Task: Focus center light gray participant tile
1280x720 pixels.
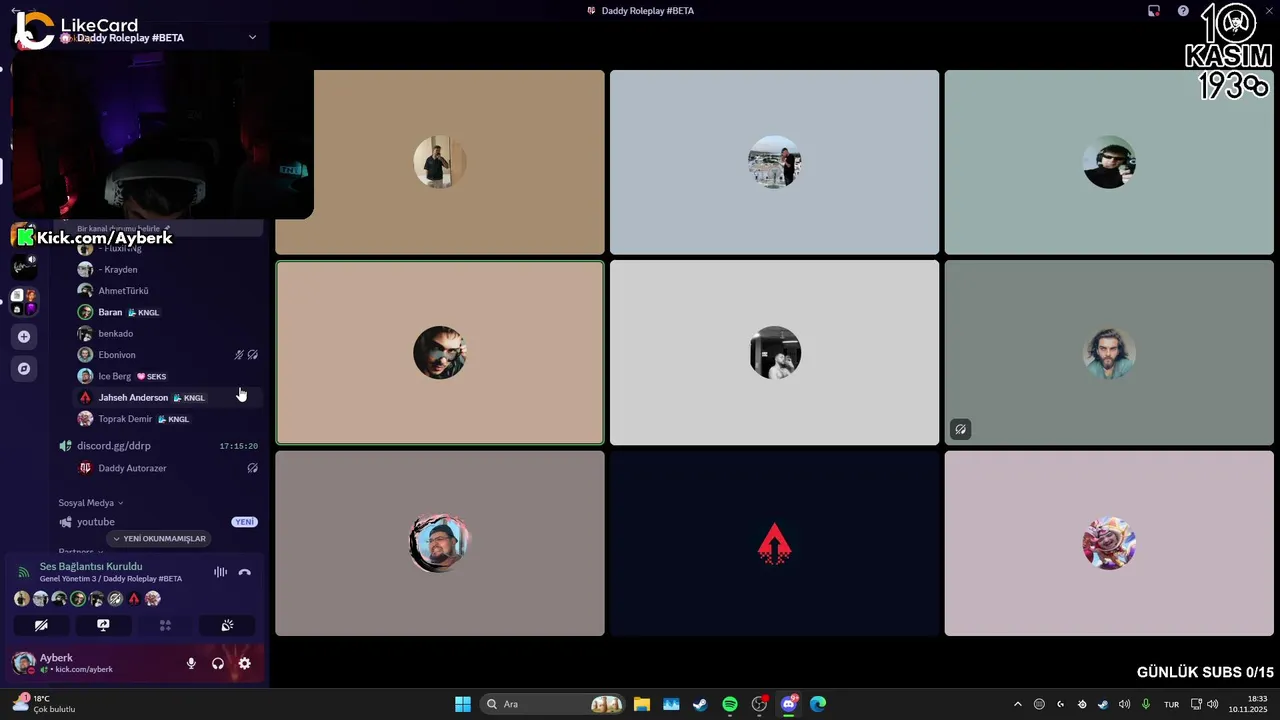Action: [x=774, y=353]
